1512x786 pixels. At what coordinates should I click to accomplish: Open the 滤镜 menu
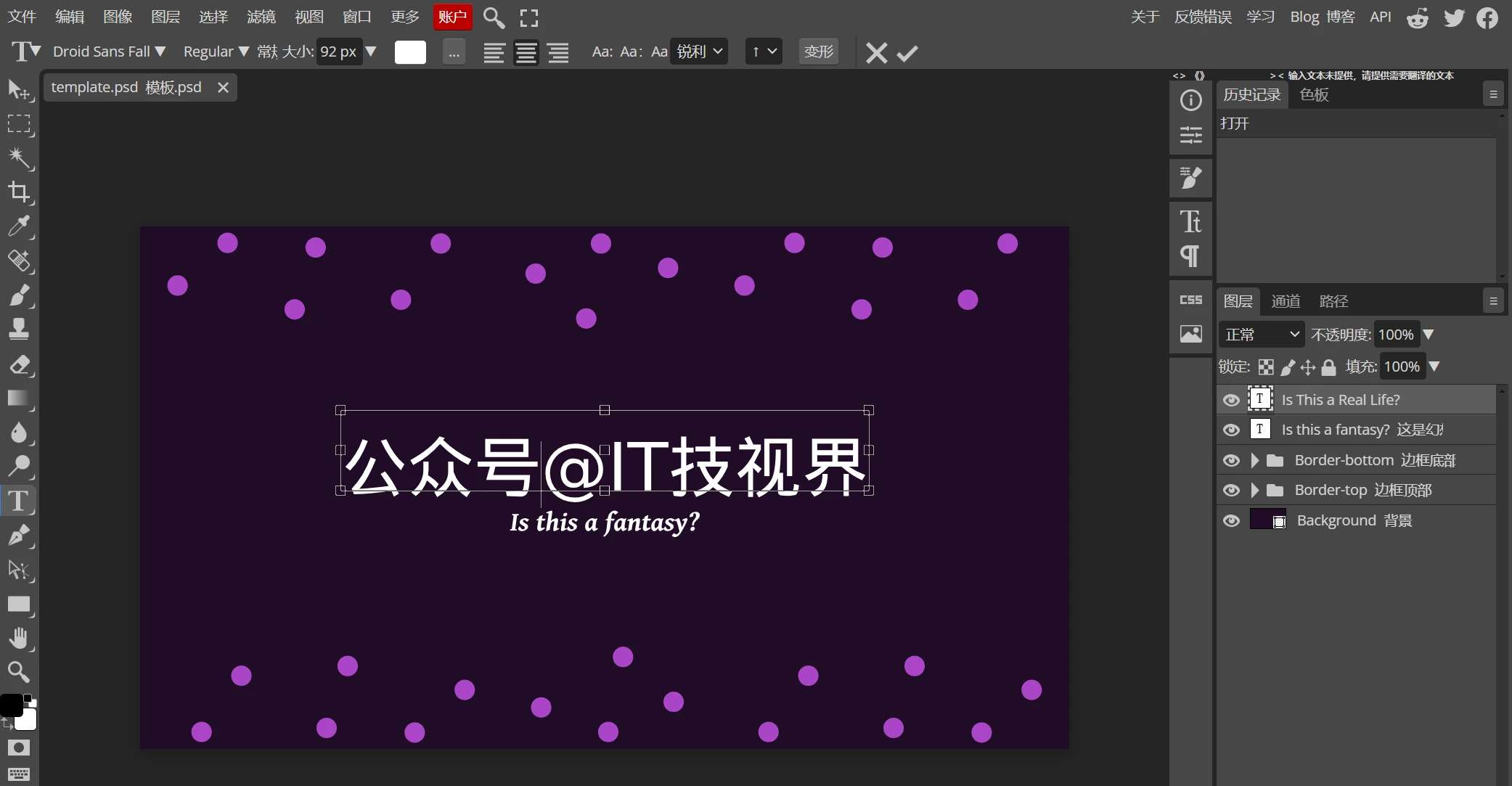[261, 17]
